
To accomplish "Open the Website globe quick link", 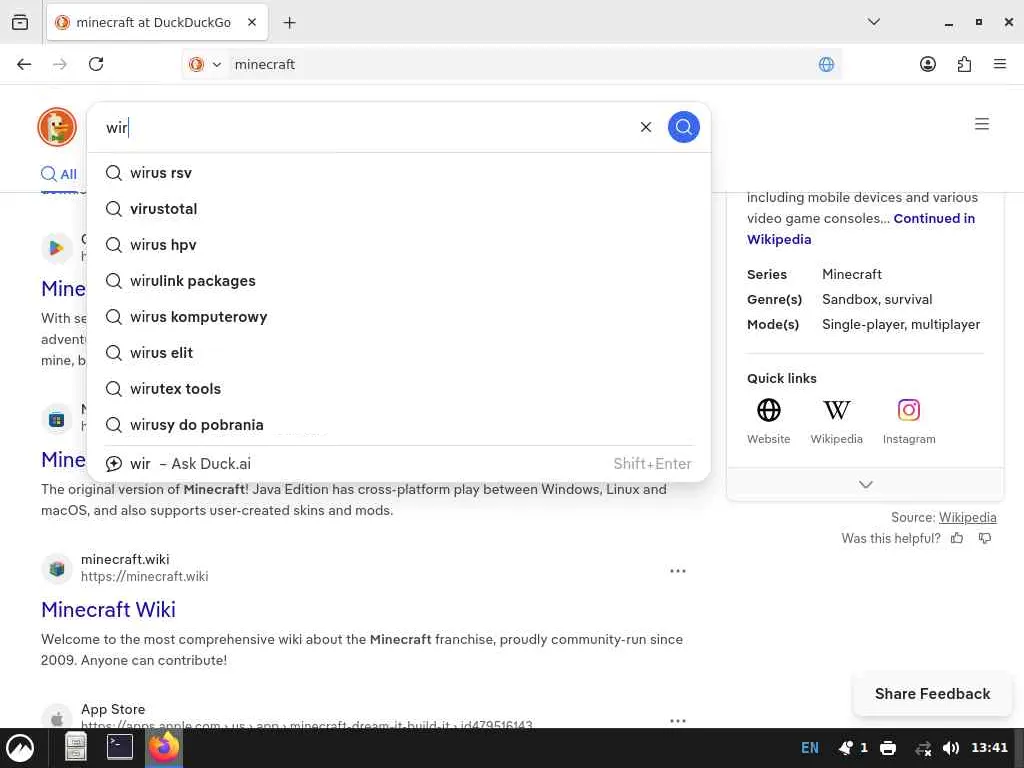I will coord(768,410).
